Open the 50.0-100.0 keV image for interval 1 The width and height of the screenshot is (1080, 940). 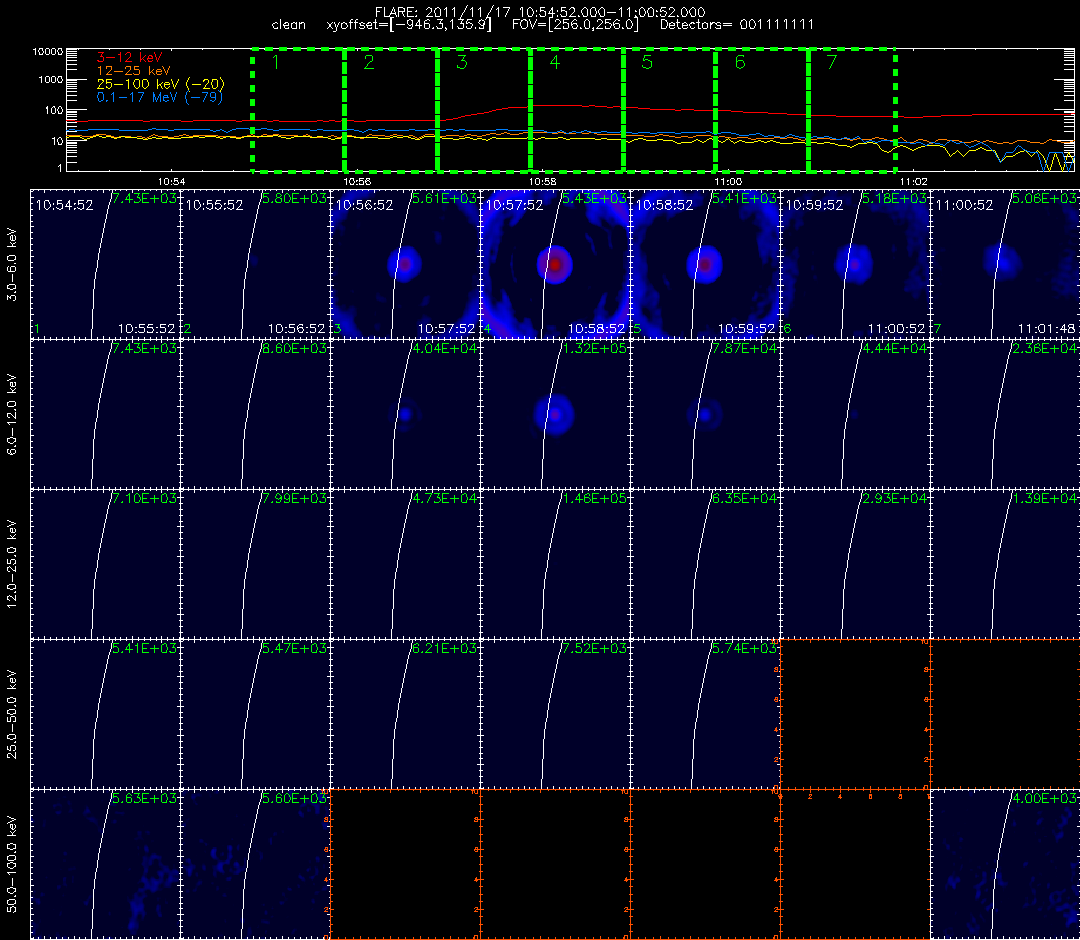(x=105, y=864)
